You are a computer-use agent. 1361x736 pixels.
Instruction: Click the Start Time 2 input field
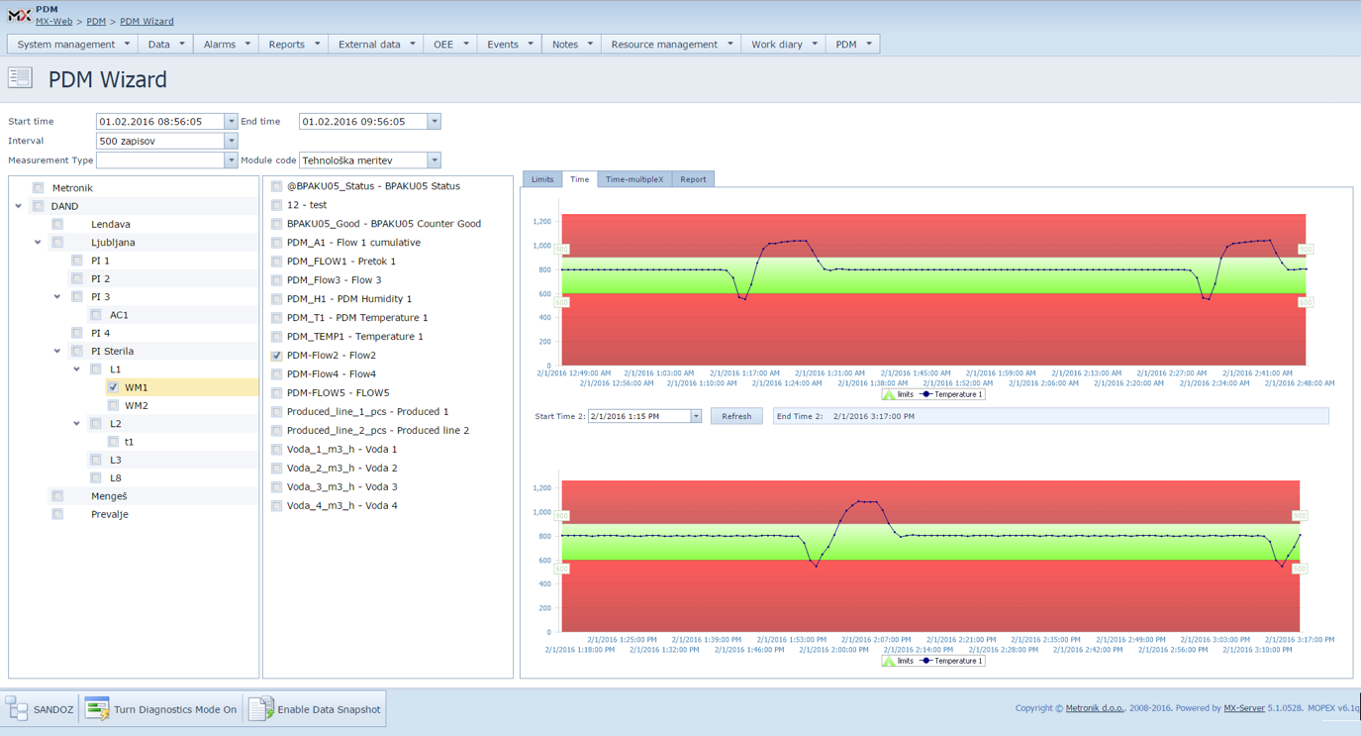(x=639, y=416)
